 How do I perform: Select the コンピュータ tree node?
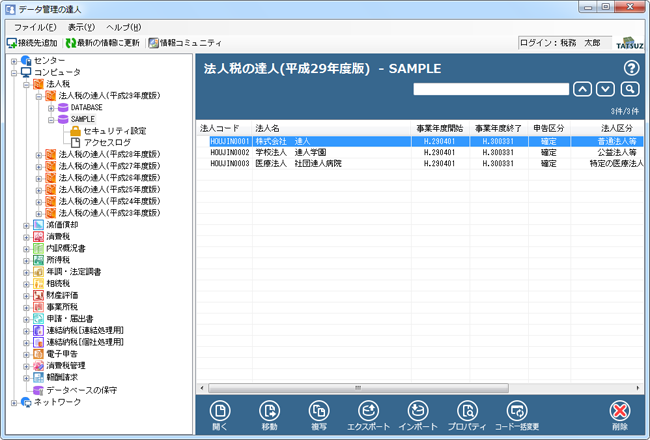(57, 72)
